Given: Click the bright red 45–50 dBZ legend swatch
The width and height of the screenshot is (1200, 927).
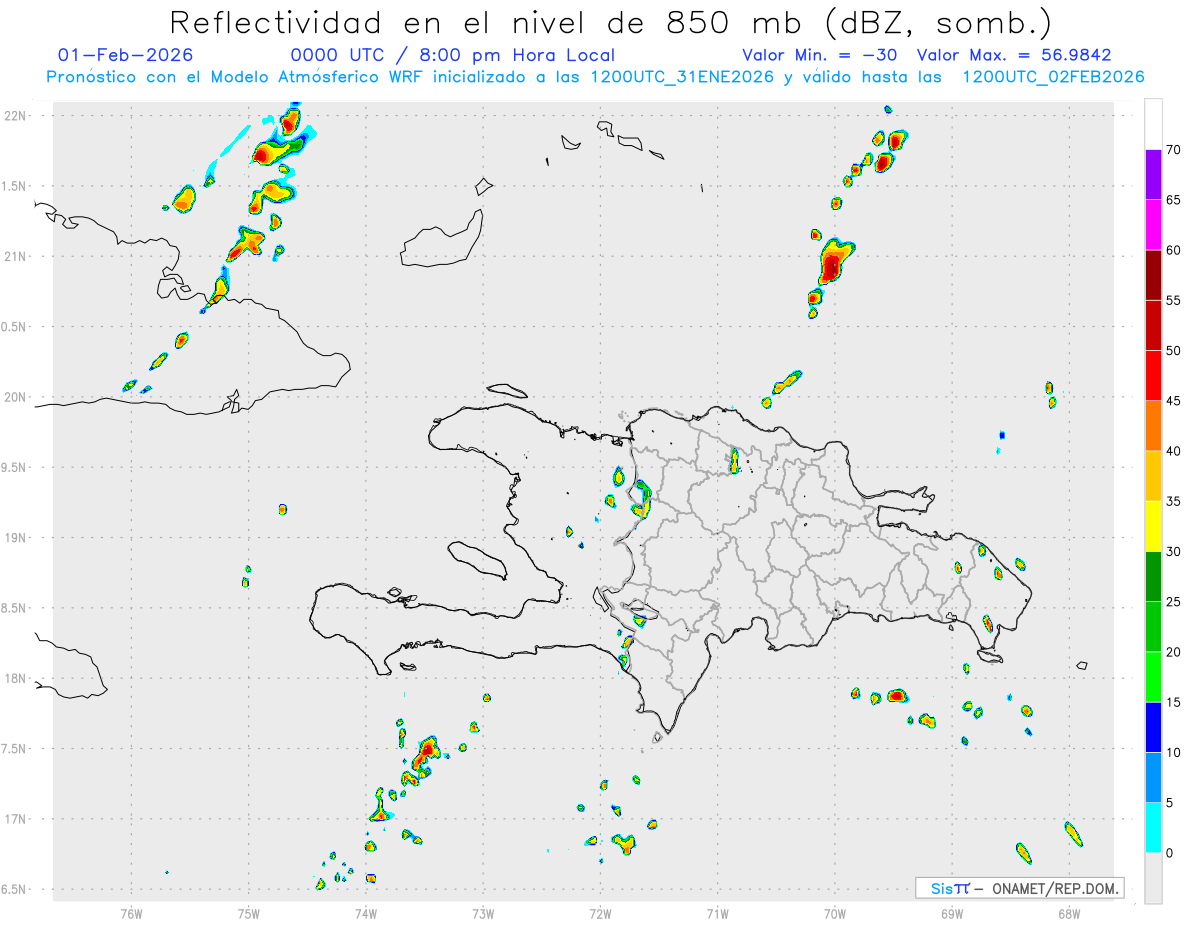Looking at the screenshot, I should (1153, 376).
